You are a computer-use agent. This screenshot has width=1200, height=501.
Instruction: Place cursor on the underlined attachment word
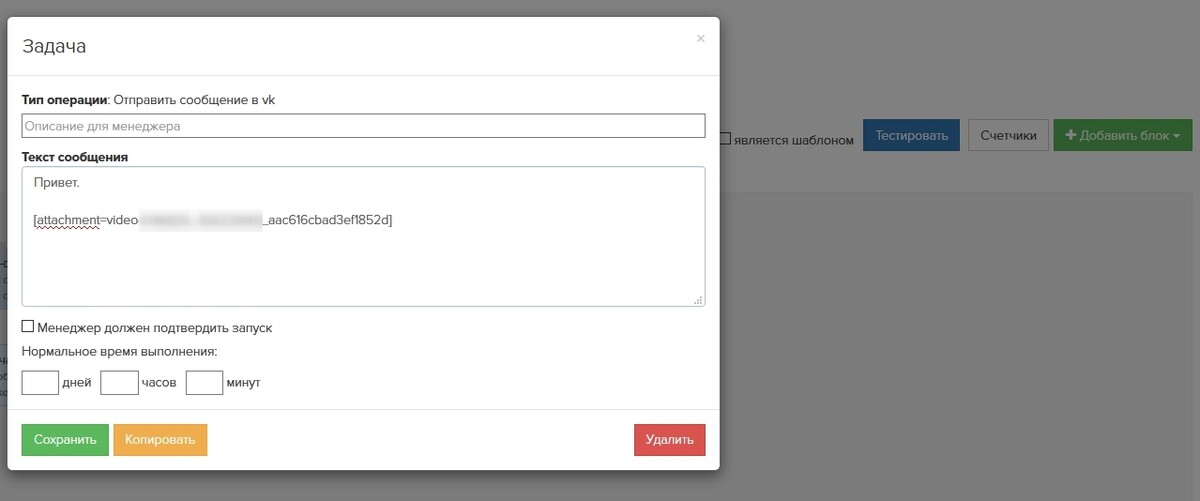(68, 220)
